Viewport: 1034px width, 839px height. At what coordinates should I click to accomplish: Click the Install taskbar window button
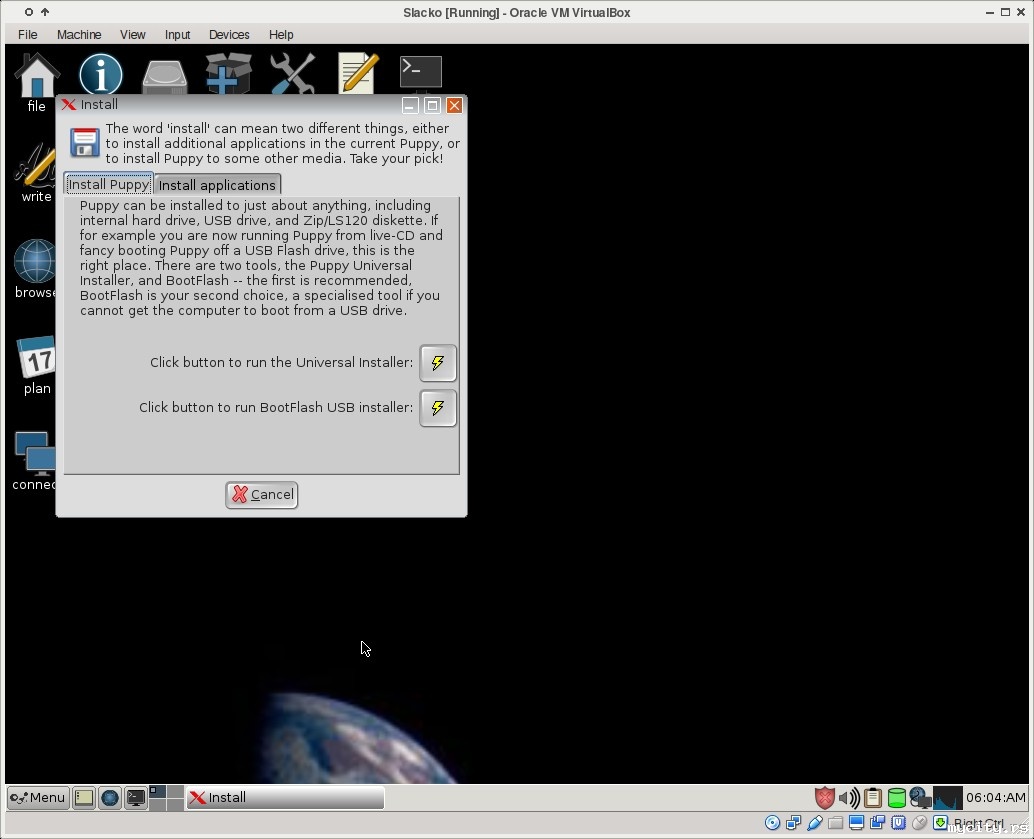285,798
